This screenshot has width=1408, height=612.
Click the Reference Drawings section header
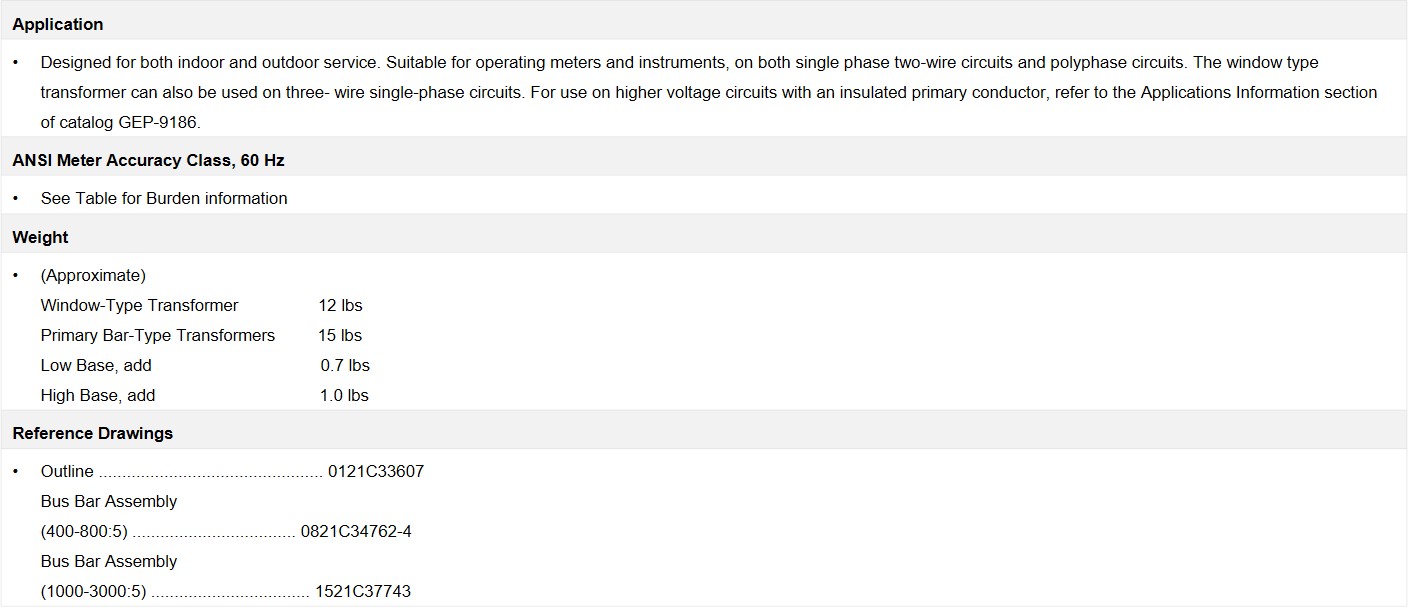(93, 433)
